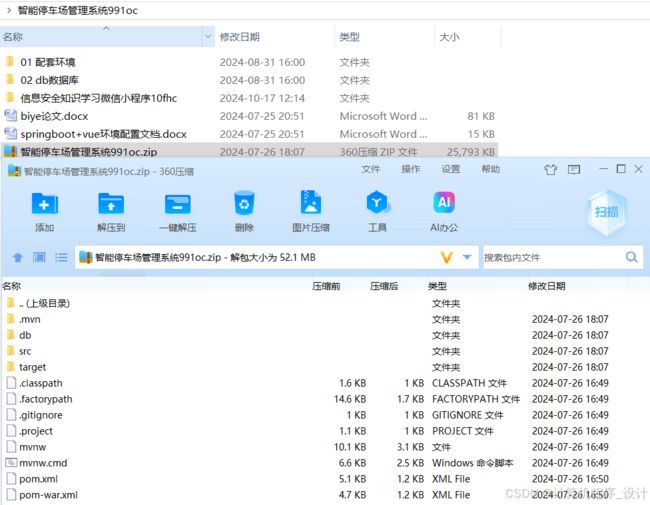The image size is (650, 505).
Task: Select the biye论文.docx Word file icon
Action: click(x=10, y=116)
